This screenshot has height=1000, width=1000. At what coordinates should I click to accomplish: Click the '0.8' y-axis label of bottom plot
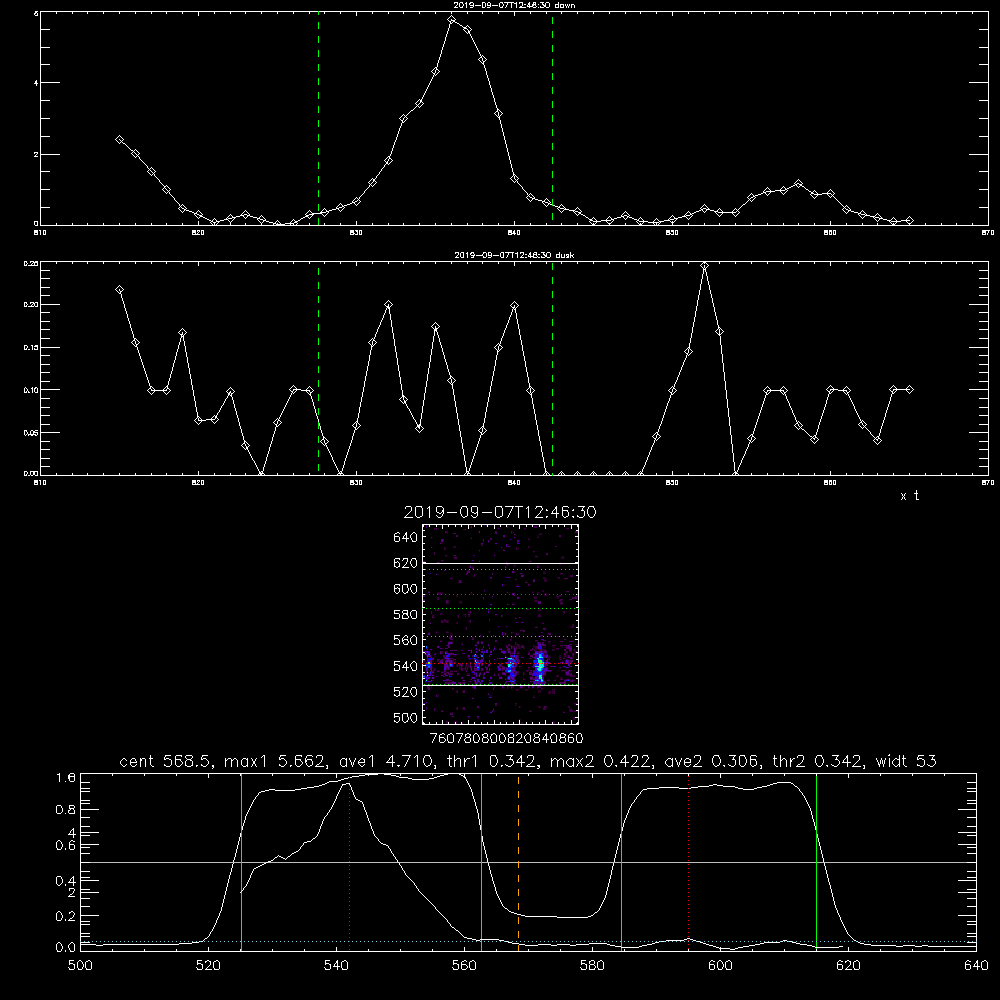66,810
